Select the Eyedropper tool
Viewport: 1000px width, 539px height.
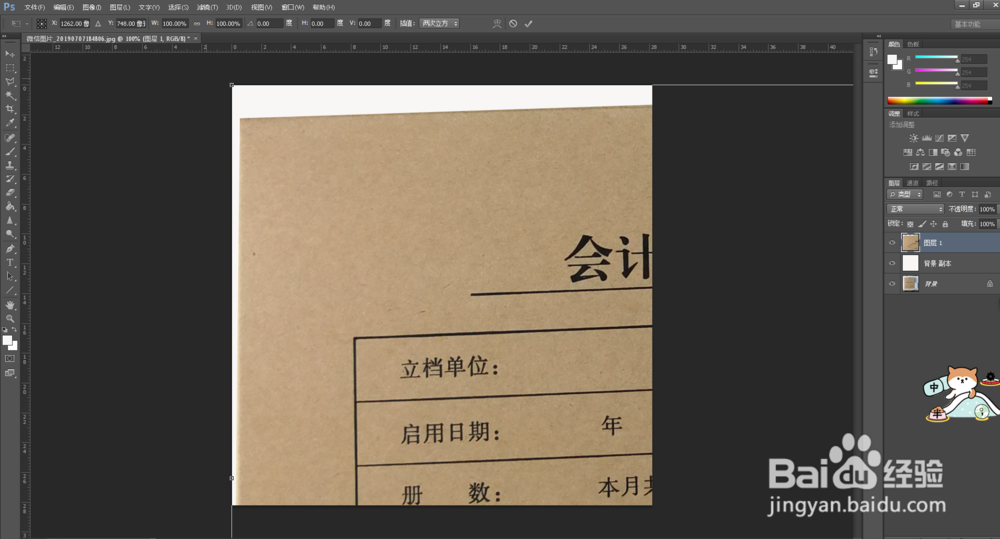pos(10,123)
